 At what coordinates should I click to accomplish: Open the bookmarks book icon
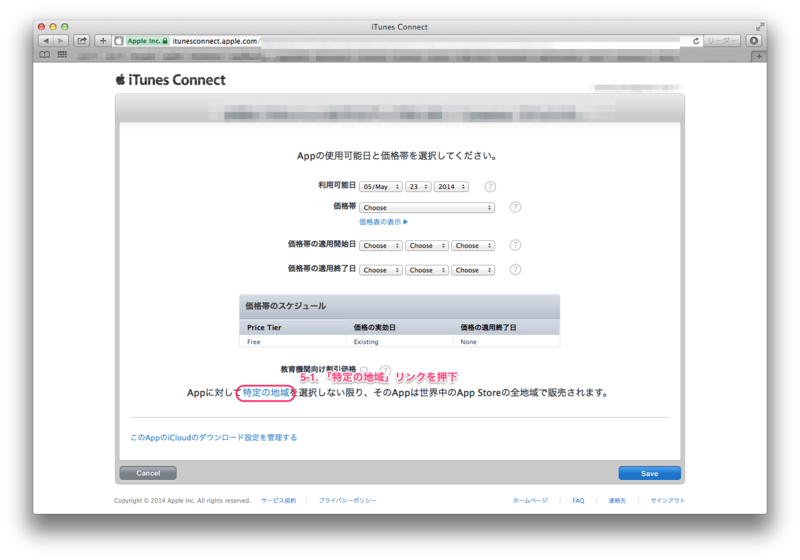click(x=45, y=55)
